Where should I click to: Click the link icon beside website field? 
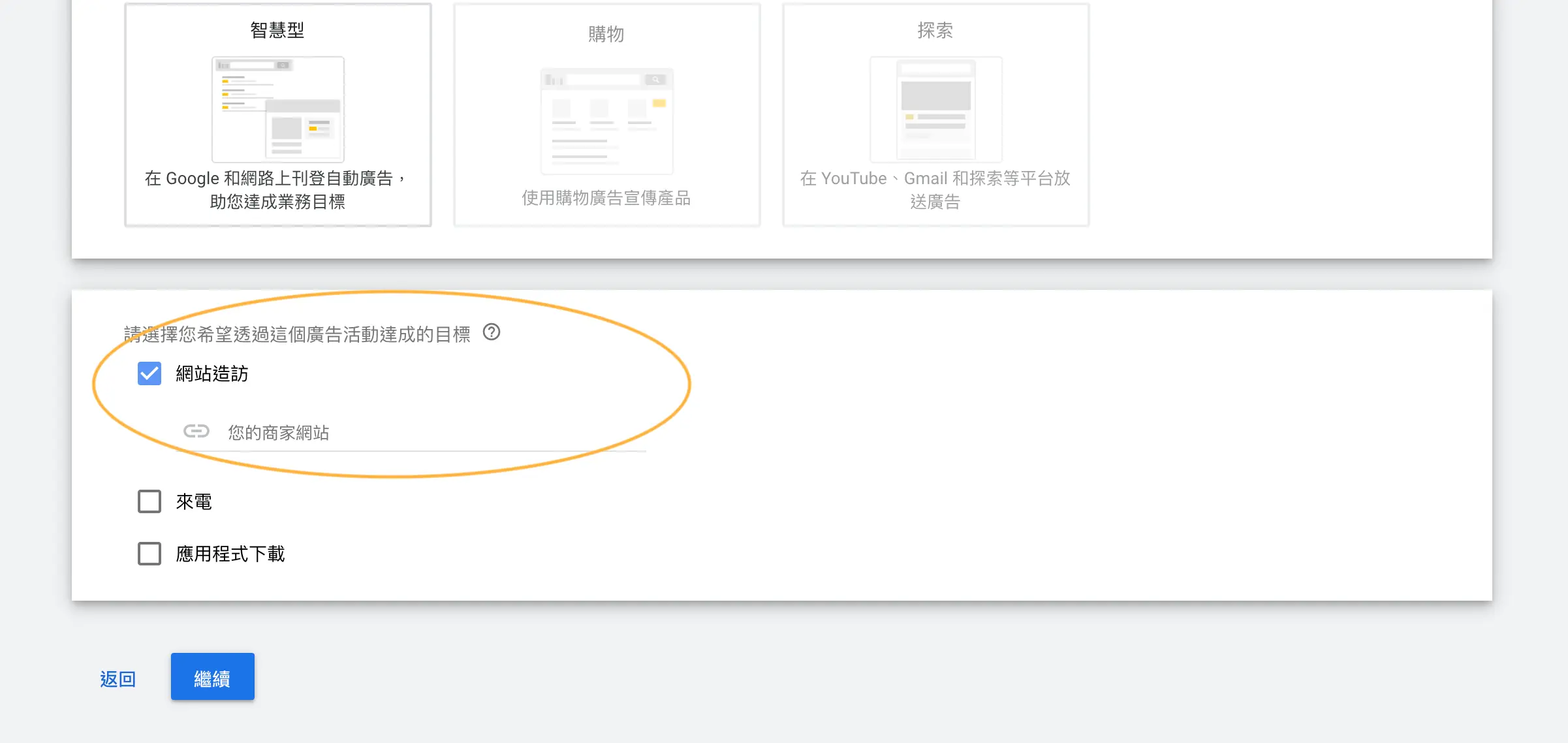coord(196,432)
